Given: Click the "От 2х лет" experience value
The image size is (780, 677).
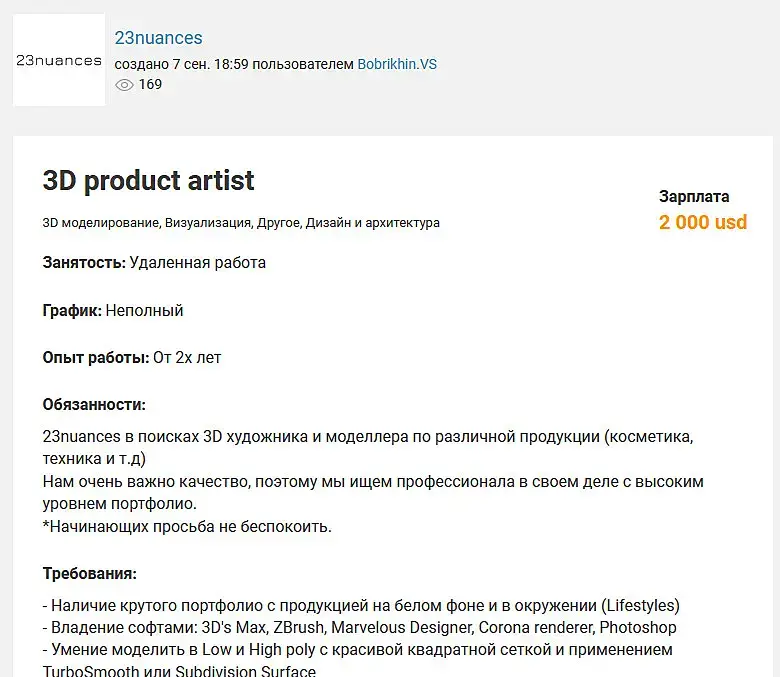Looking at the screenshot, I should 186,358.
